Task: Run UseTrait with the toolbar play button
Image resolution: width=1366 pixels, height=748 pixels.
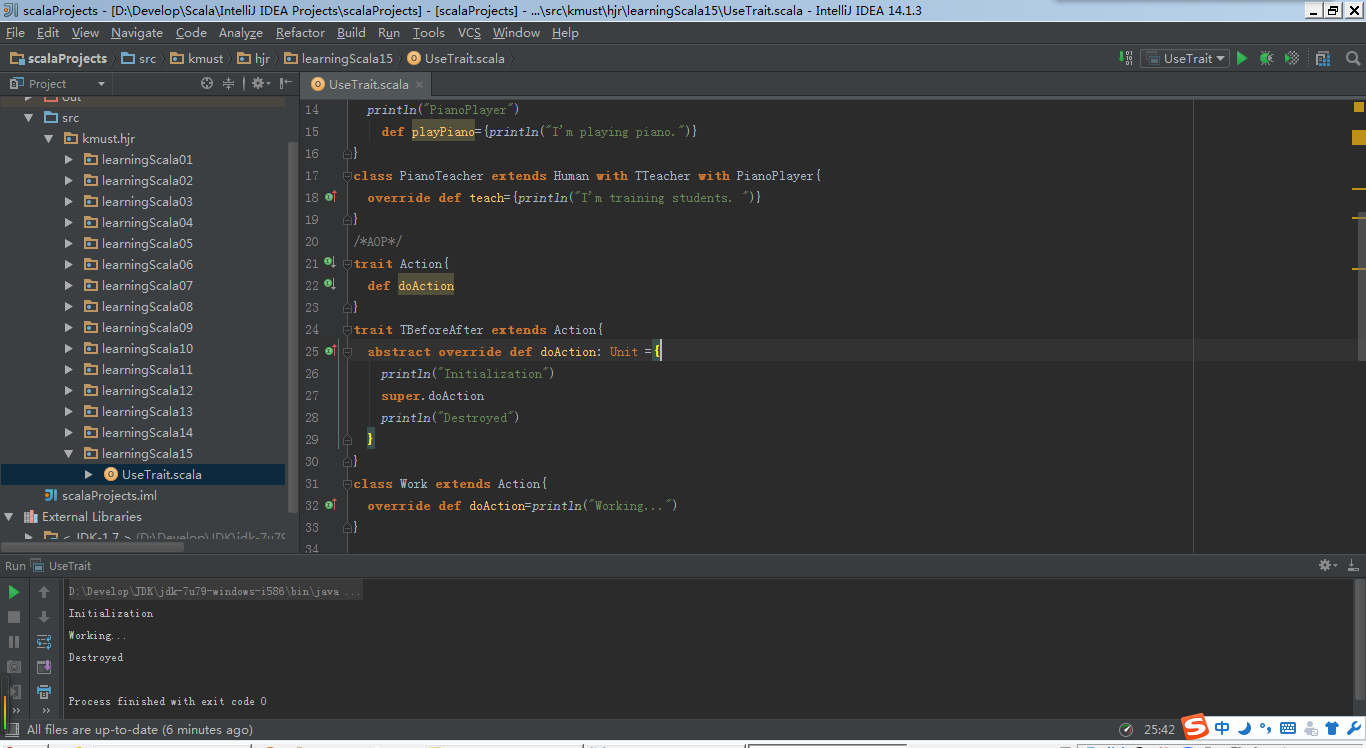Action: [x=1242, y=59]
